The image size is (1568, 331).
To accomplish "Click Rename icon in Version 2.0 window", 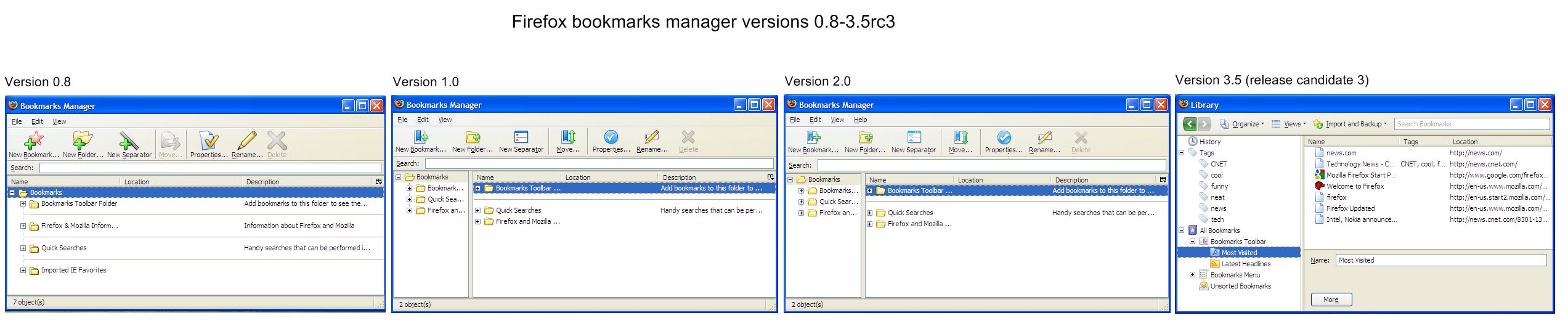I will tap(1044, 137).
